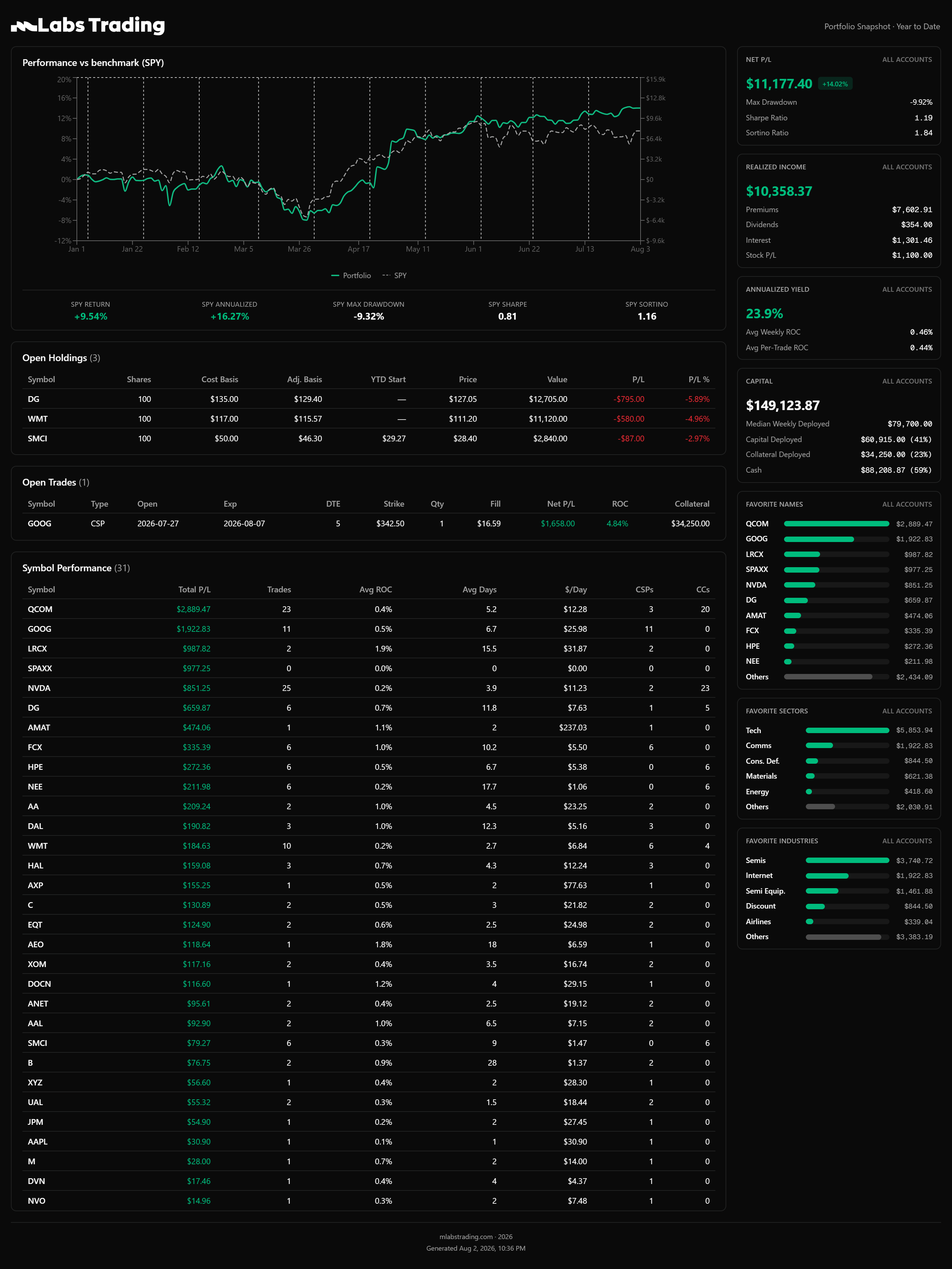Click the Shares column header
The width and height of the screenshot is (952, 1269).
[139, 379]
